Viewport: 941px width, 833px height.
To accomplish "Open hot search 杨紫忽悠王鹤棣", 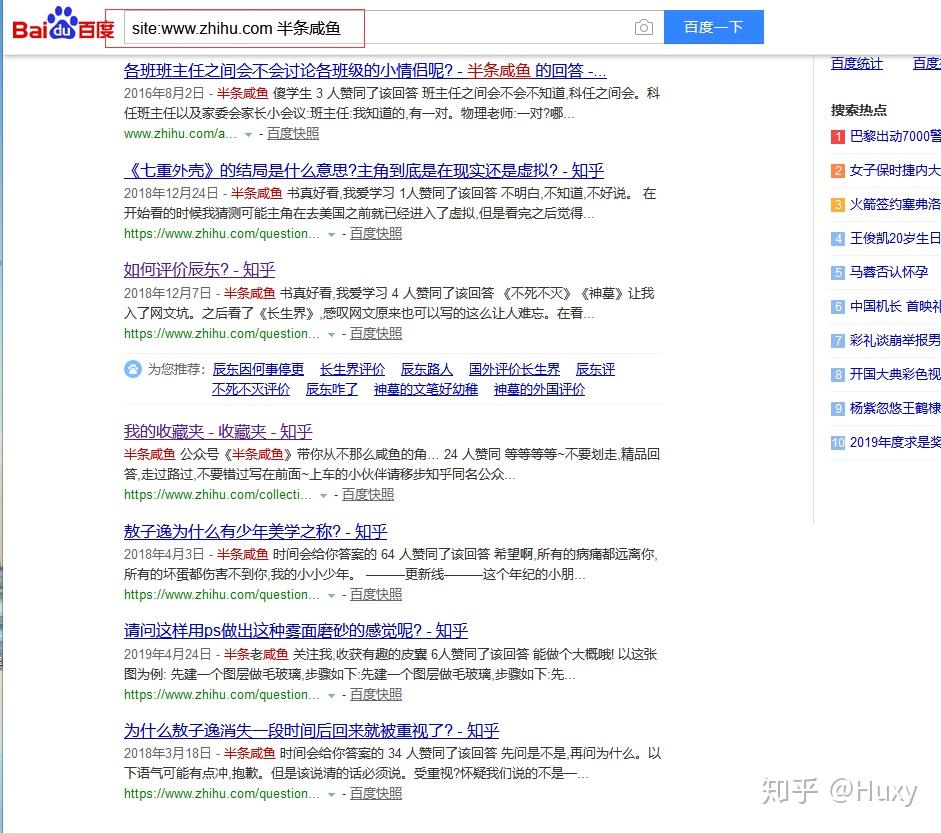I will click(x=895, y=408).
